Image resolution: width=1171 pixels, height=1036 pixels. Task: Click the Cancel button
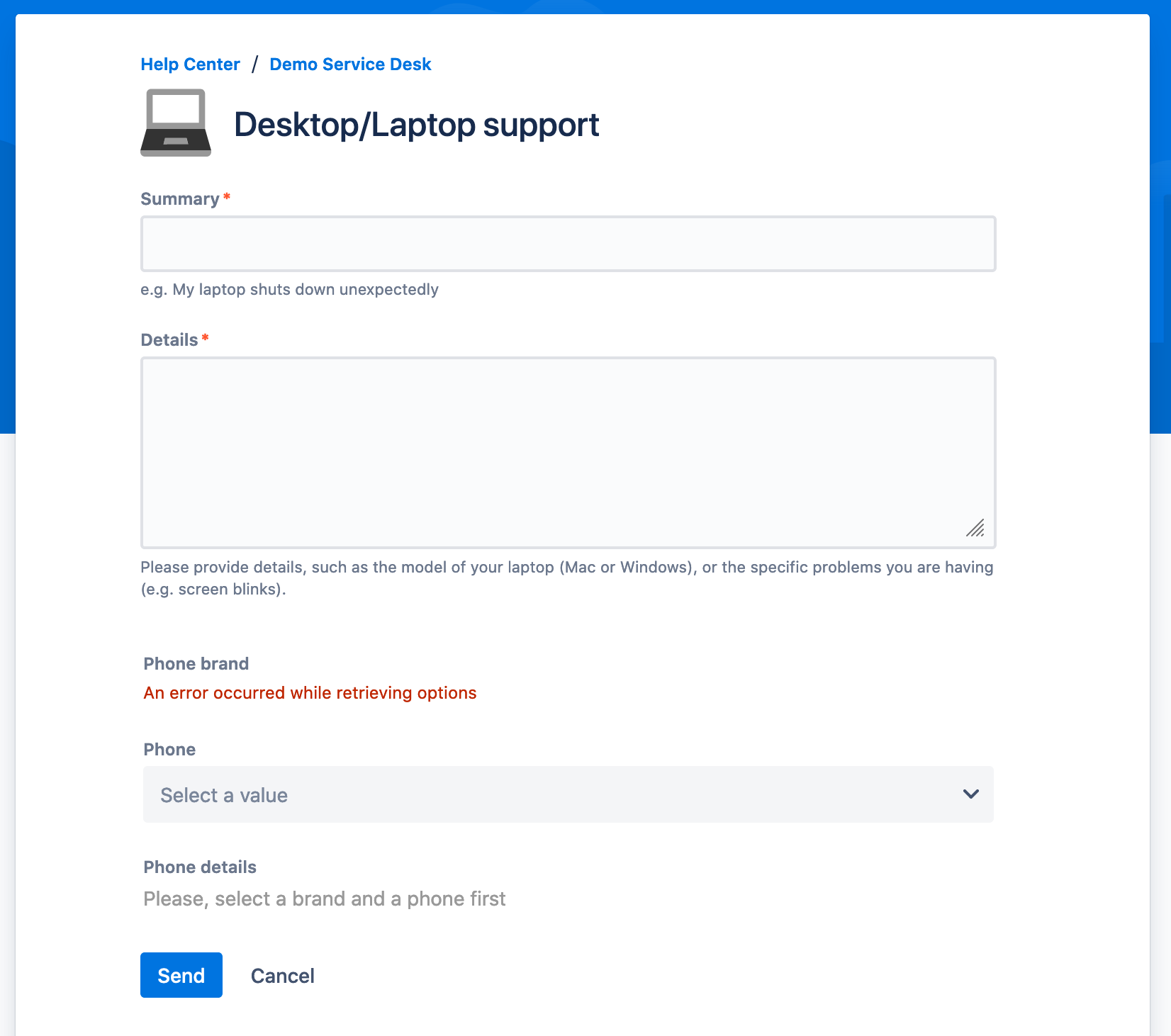pyautogui.click(x=282, y=976)
